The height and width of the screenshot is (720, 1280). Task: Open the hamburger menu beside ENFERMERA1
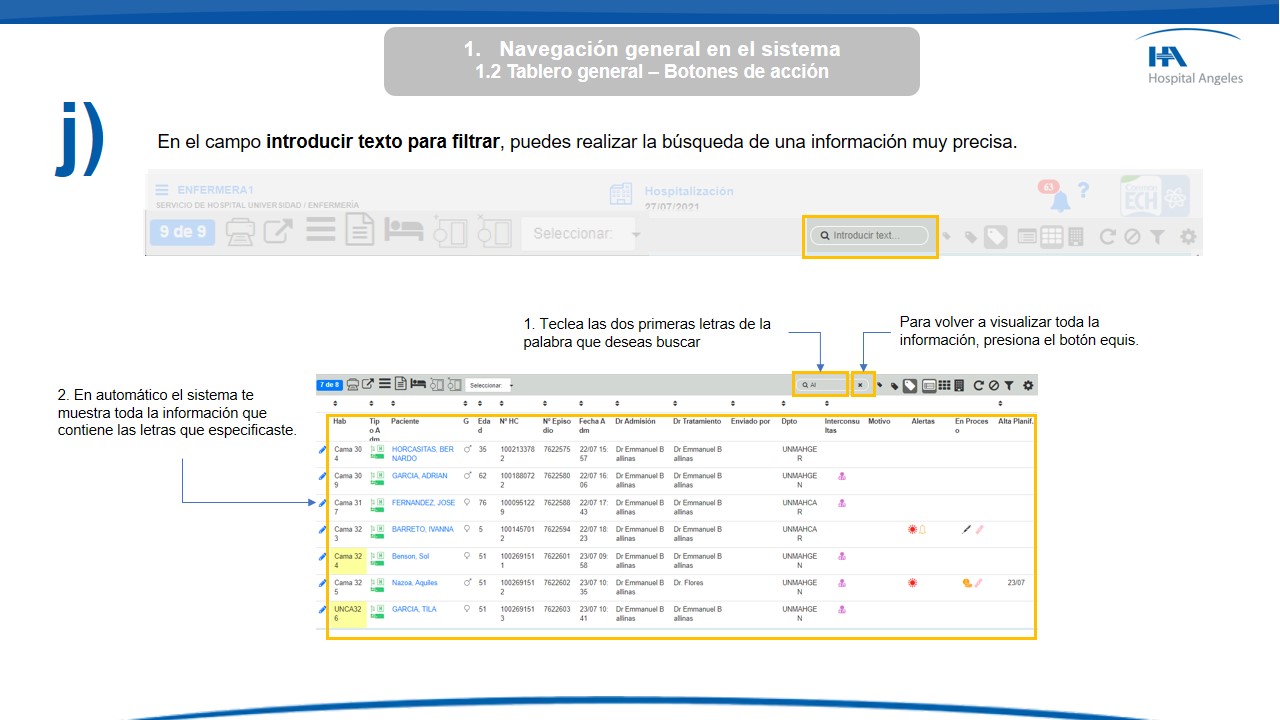point(162,190)
